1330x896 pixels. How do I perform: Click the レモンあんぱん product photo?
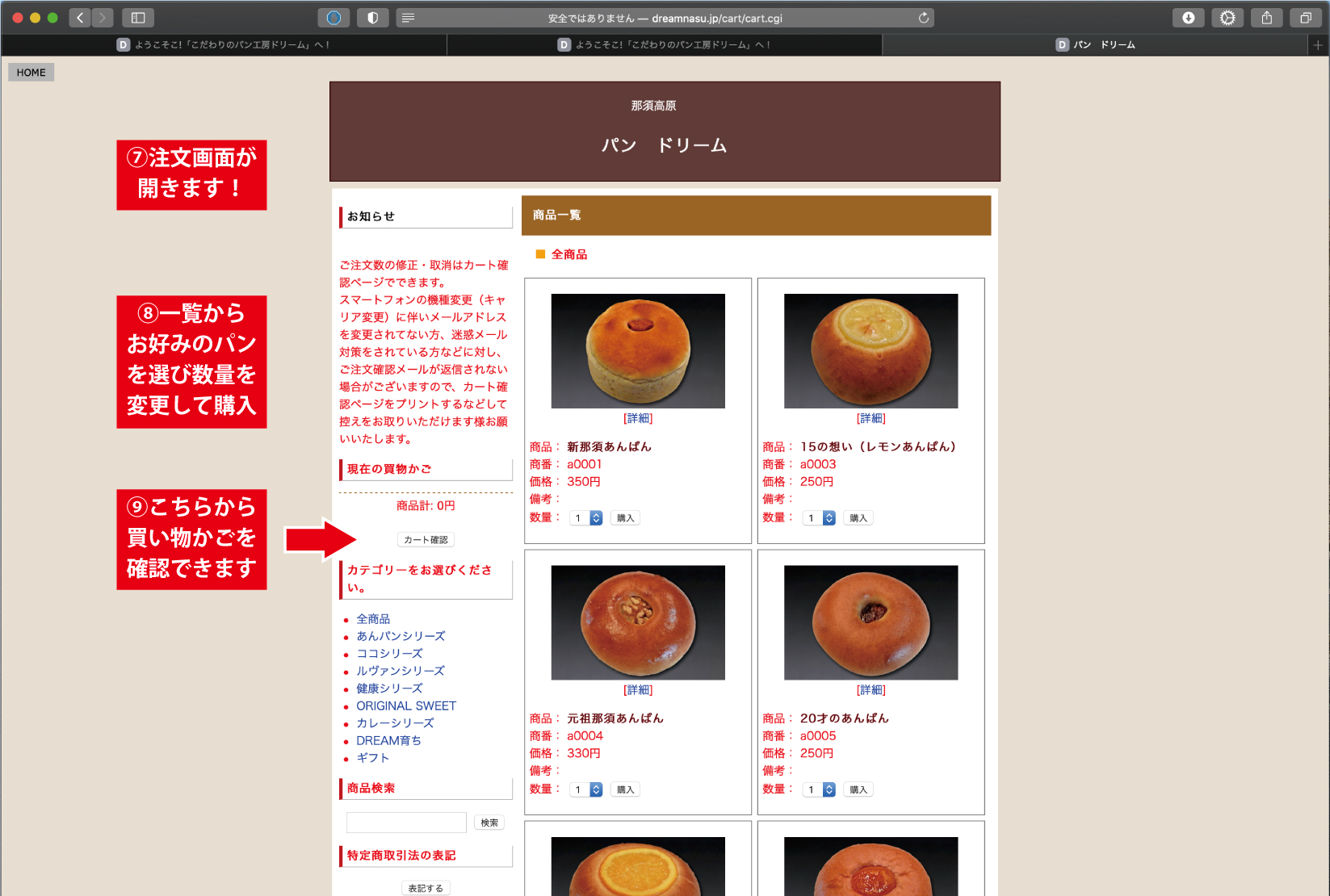click(871, 351)
